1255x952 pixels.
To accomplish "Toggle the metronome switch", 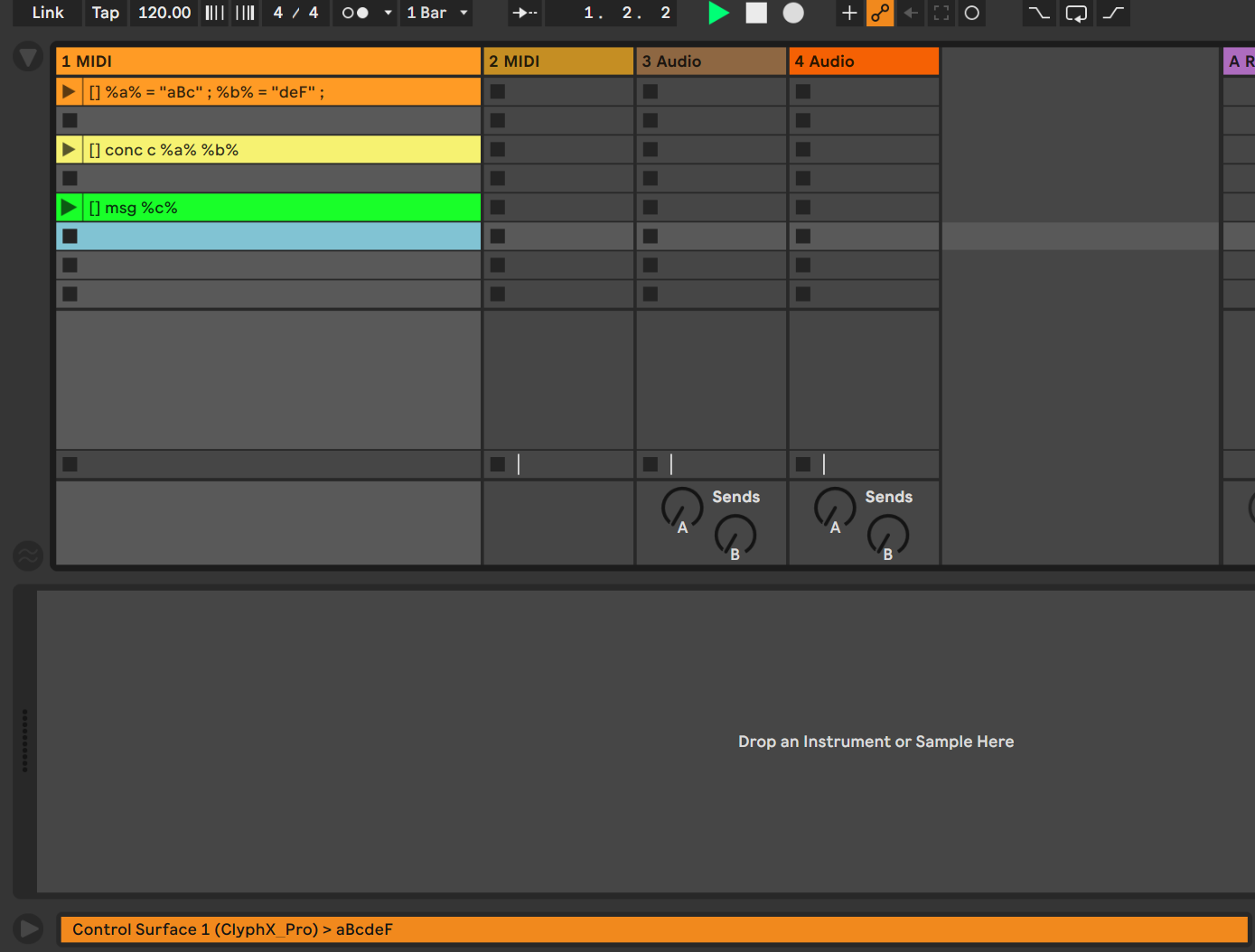I will click(355, 13).
